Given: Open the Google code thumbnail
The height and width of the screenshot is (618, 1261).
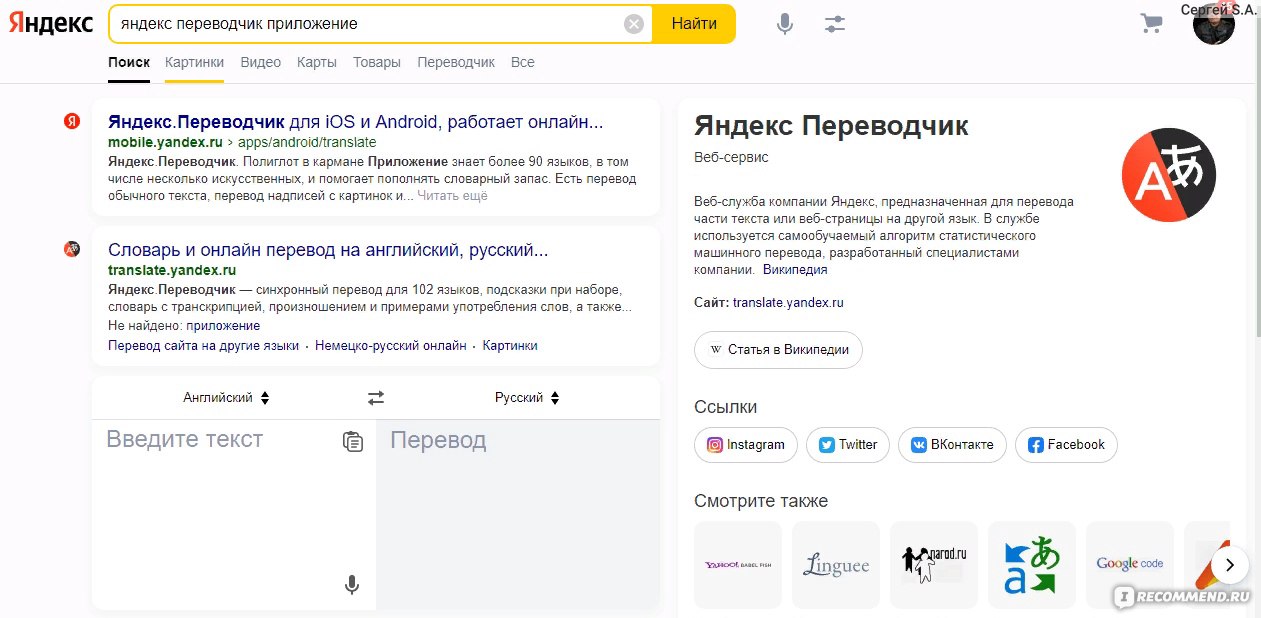Looking at the screenshot, I should [x=1130, y=565].
